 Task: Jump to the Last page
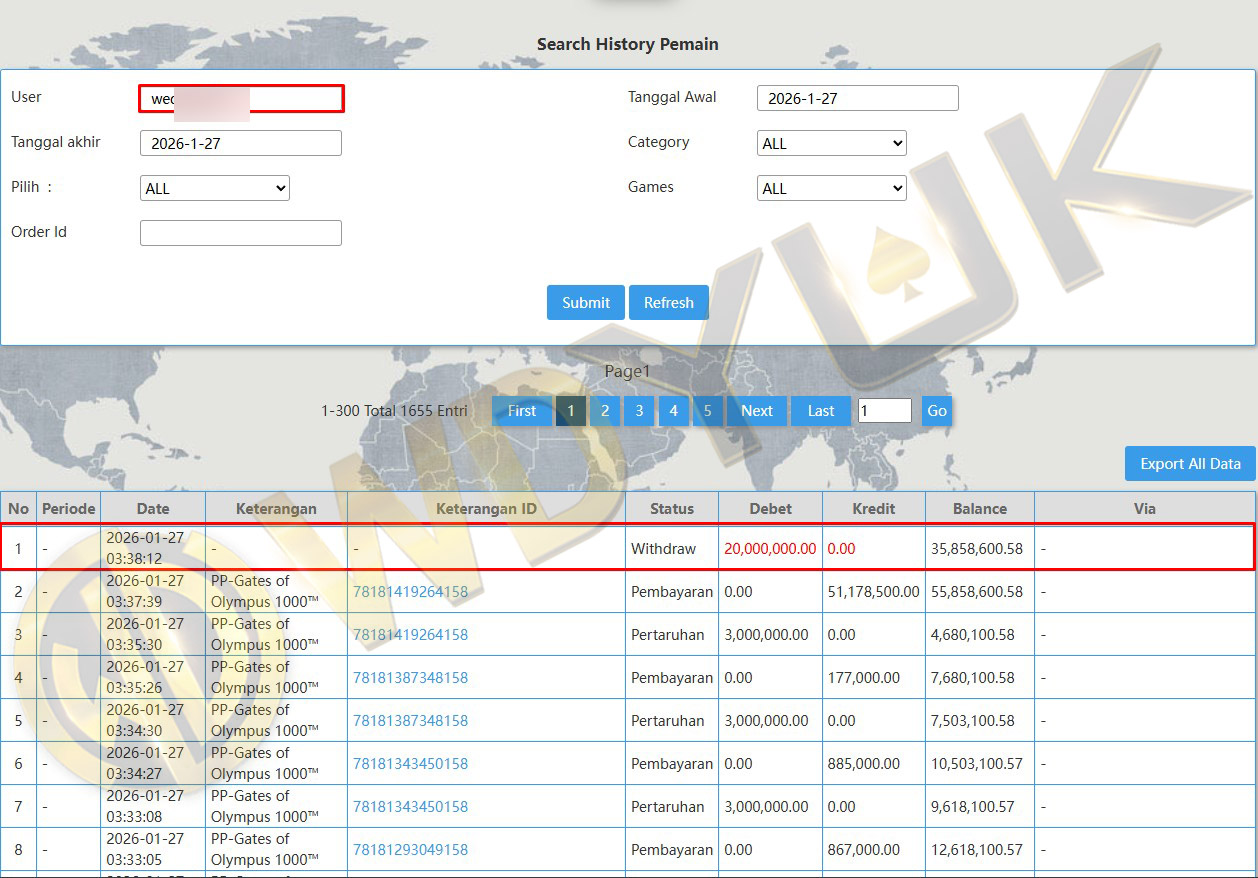tap(820, 411)
